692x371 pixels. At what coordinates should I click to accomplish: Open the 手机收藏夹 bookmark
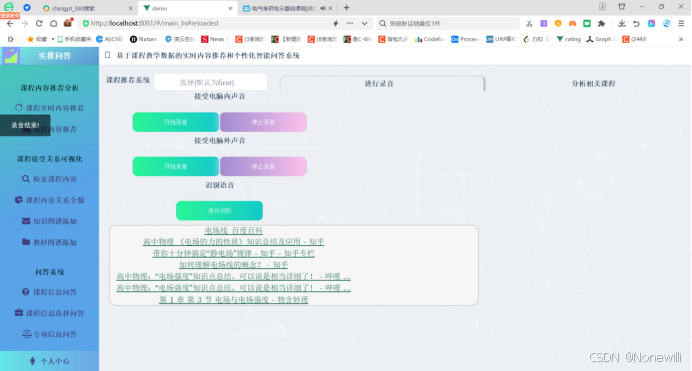[x=74, y=39]
